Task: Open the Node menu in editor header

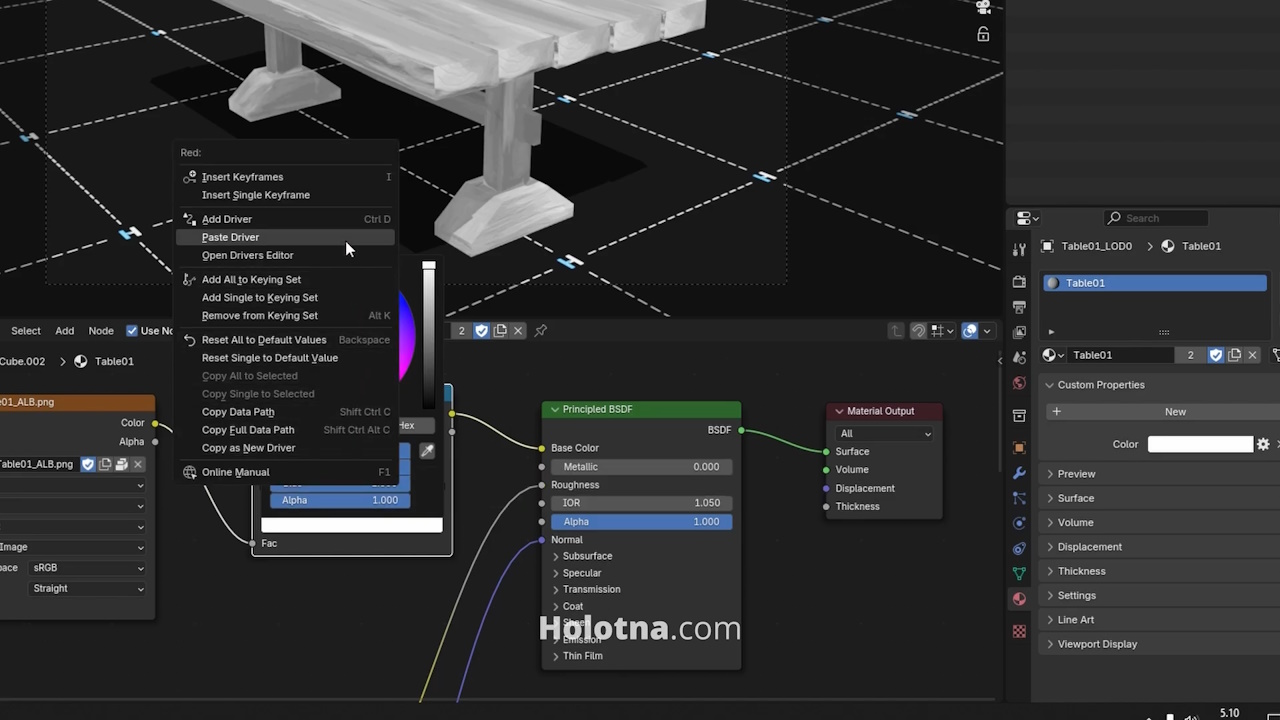Action: 101,331
